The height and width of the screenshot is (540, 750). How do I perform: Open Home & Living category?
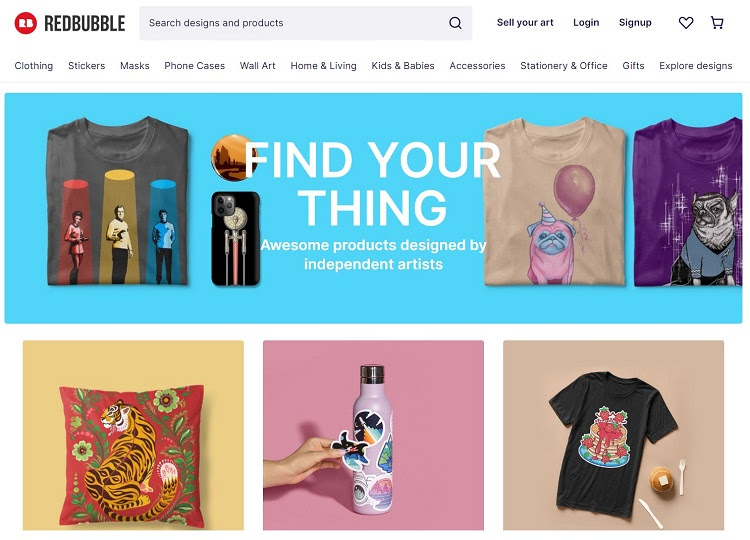pyautogui.click(x=323, y=66)
